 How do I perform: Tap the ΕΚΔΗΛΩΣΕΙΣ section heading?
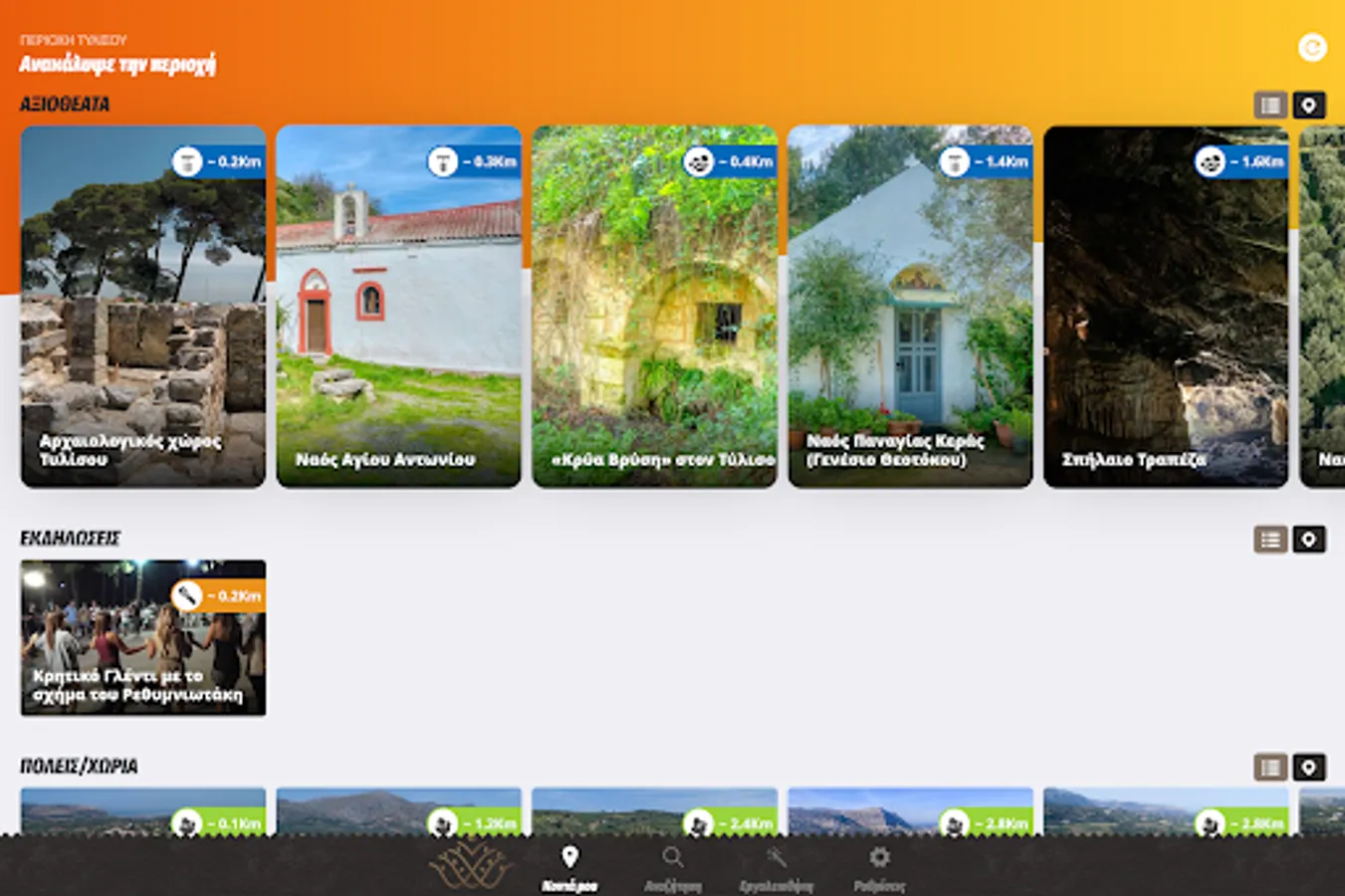click(x=70, y=539)
